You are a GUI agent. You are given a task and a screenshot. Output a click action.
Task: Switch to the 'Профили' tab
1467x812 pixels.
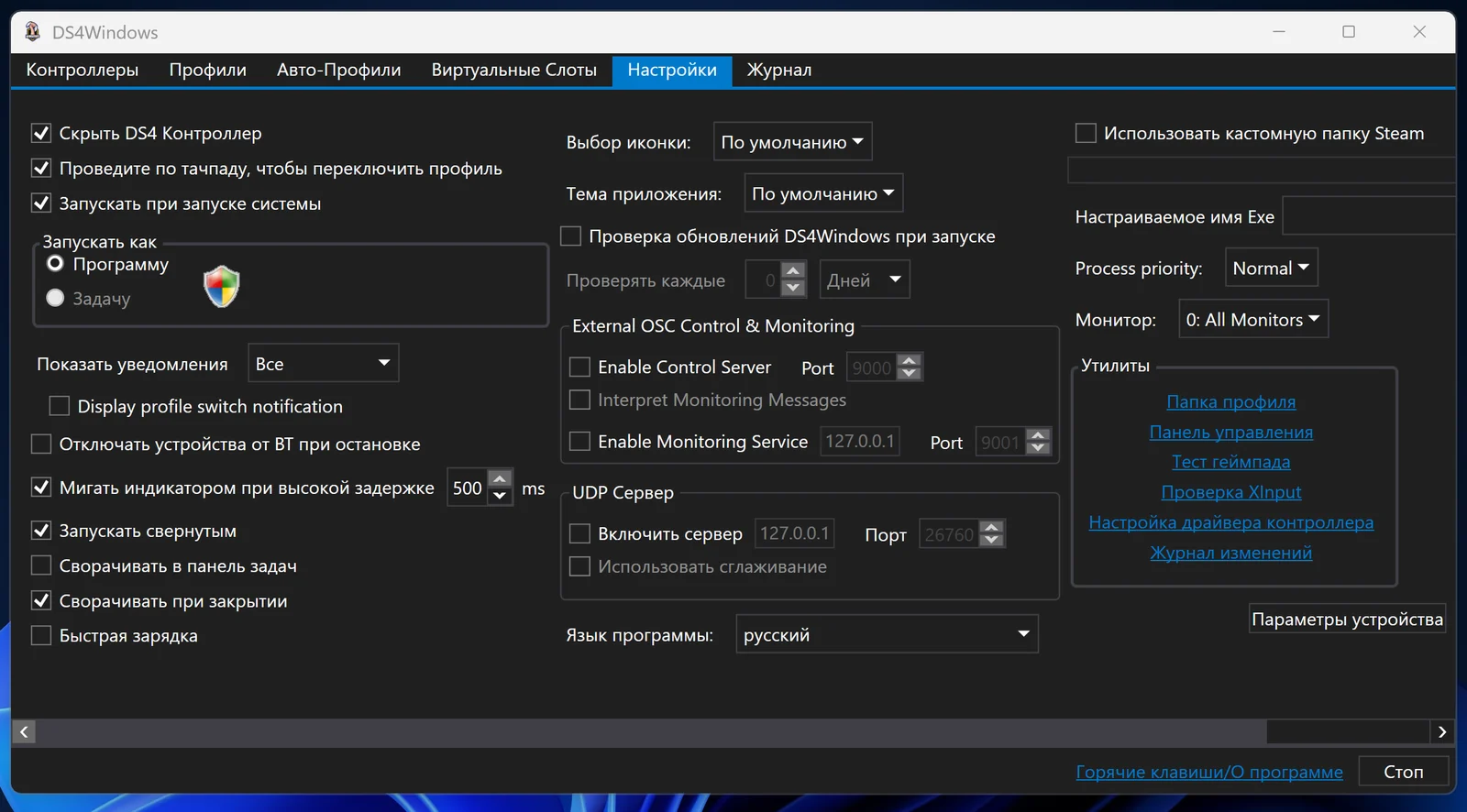(208, 70)
